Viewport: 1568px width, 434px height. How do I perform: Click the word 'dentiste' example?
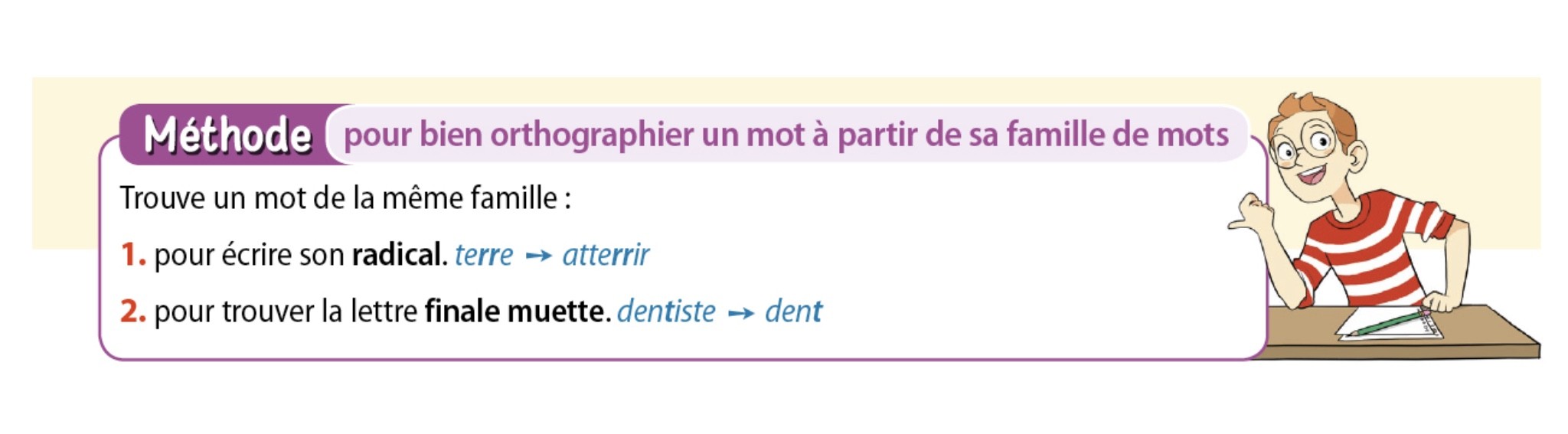coord(666,312)
